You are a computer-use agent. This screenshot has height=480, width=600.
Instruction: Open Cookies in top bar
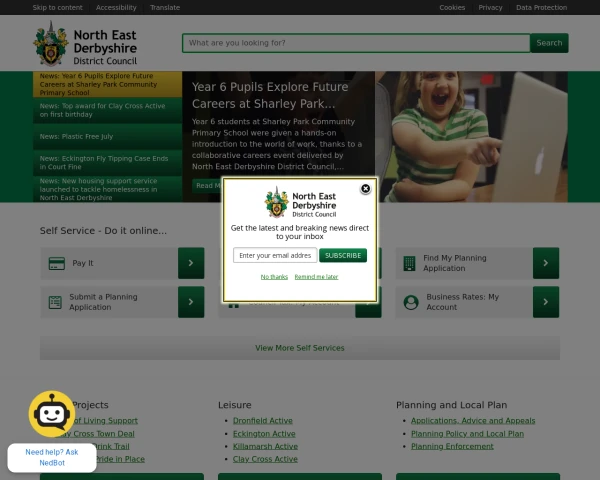click(452, 7)
